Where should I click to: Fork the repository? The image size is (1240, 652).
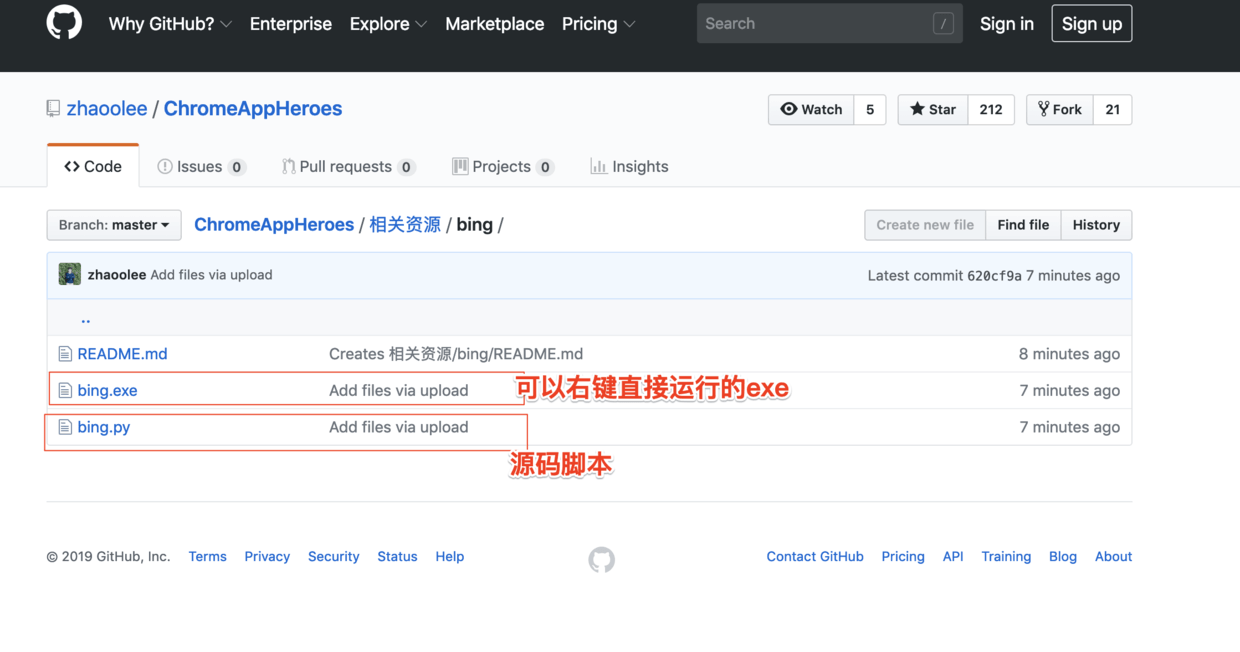(1060, 110)
